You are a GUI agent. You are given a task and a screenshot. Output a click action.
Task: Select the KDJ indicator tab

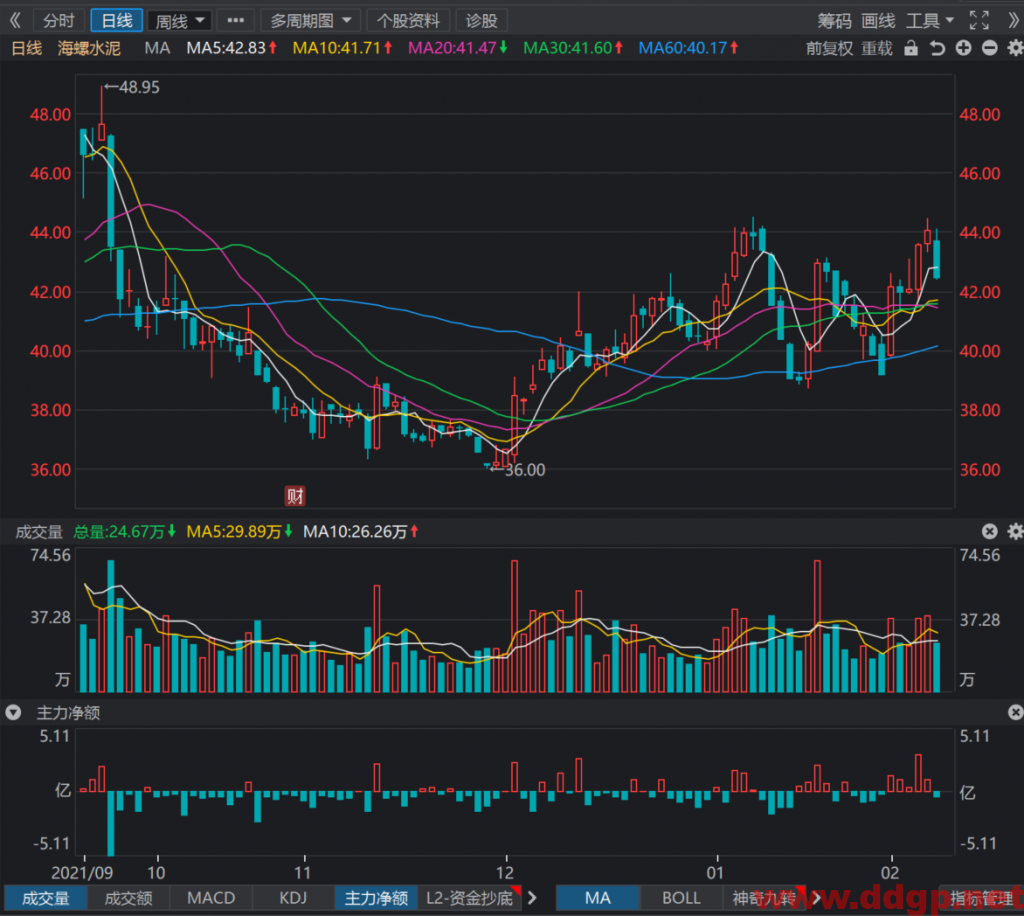tap(293, 898)
